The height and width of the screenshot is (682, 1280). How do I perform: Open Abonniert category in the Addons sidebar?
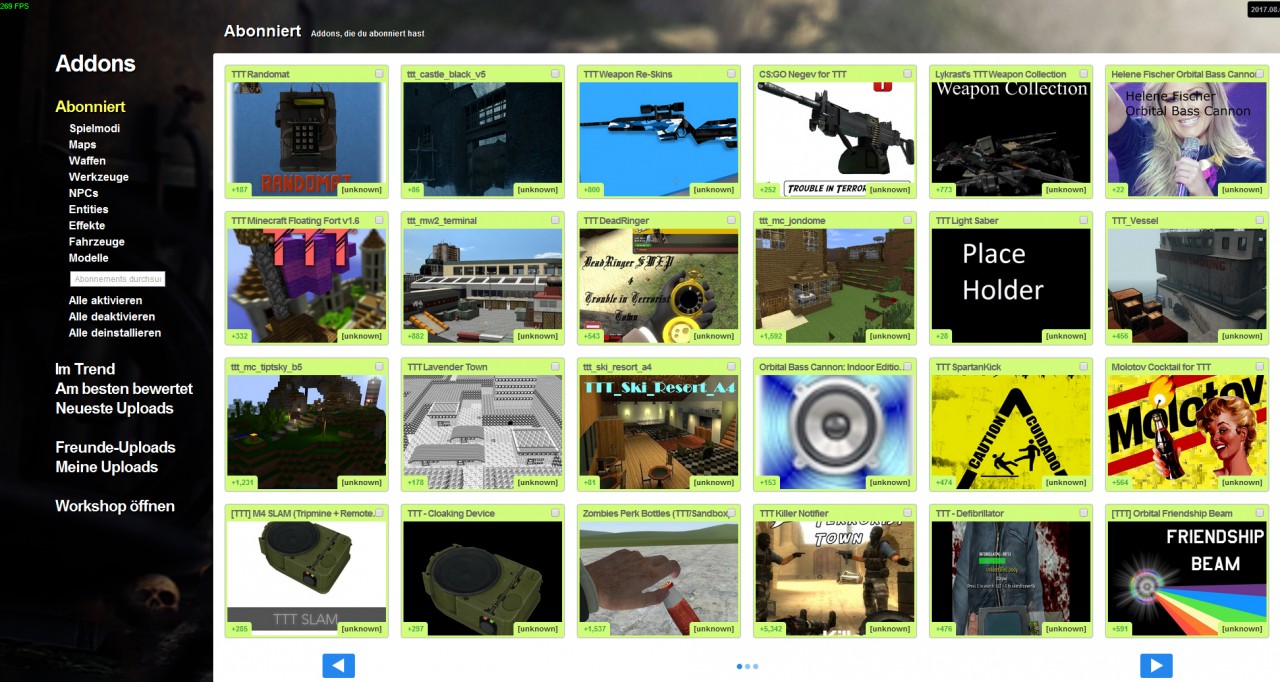coord(90,107)
